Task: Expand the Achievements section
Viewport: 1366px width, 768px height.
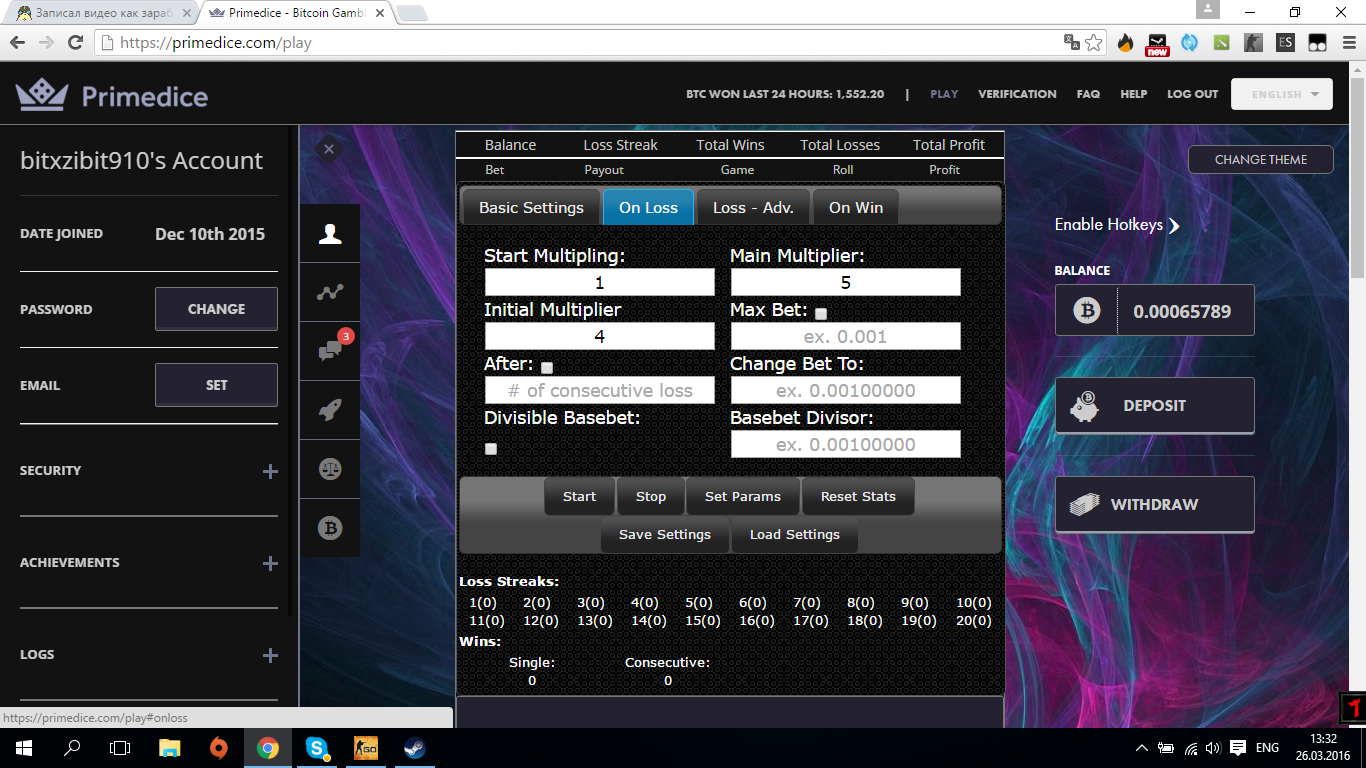Action: [270, 563]
